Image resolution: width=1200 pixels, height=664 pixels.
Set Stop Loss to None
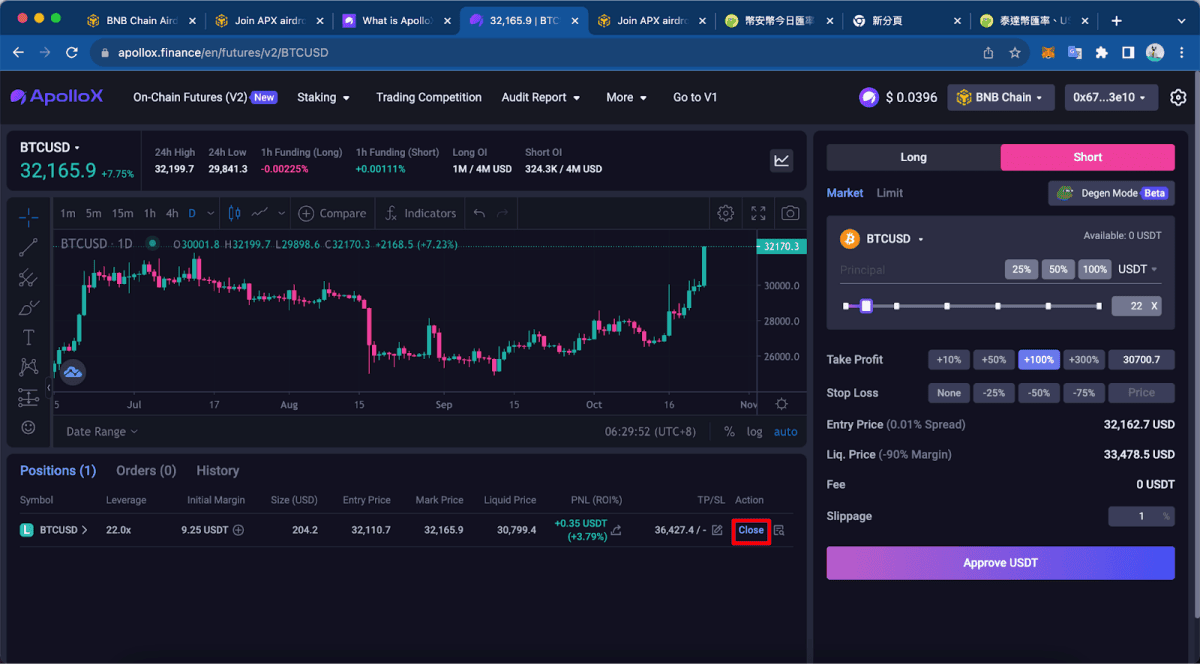tap(949, 393)
